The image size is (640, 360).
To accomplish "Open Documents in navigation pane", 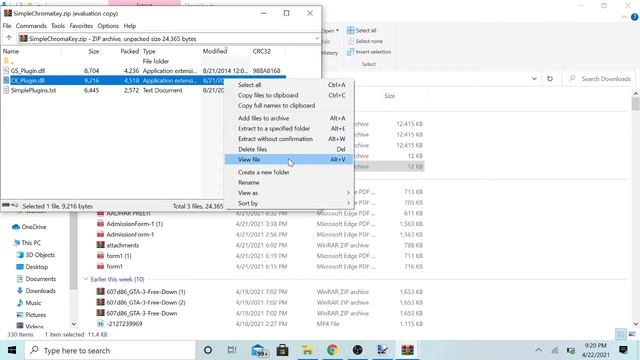I will 36,279.
